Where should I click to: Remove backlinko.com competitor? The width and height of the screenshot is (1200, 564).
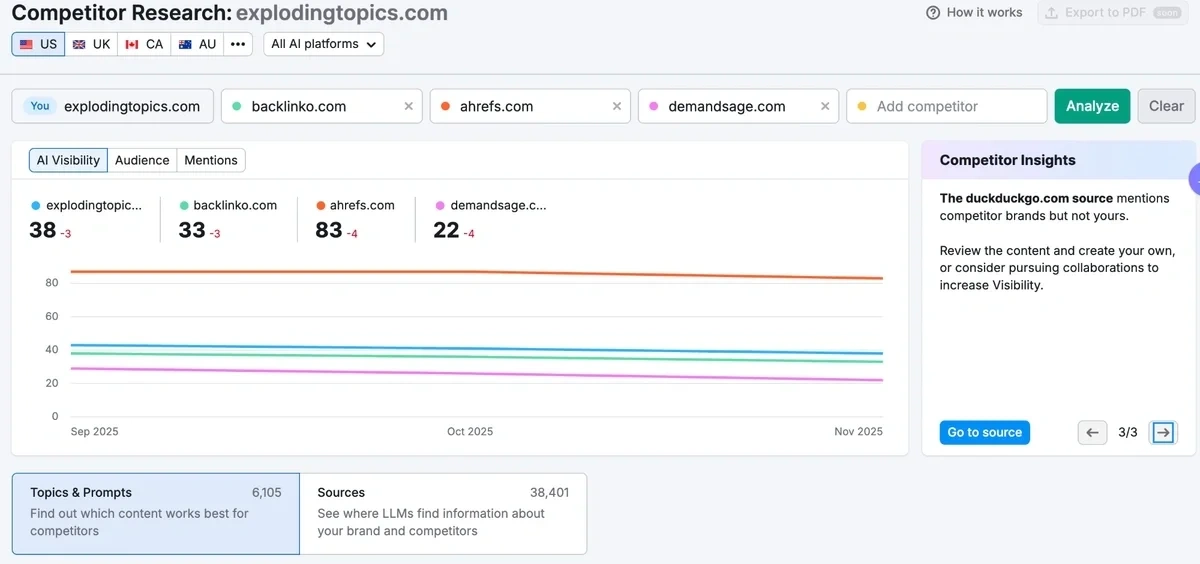[x=408, y=106]
